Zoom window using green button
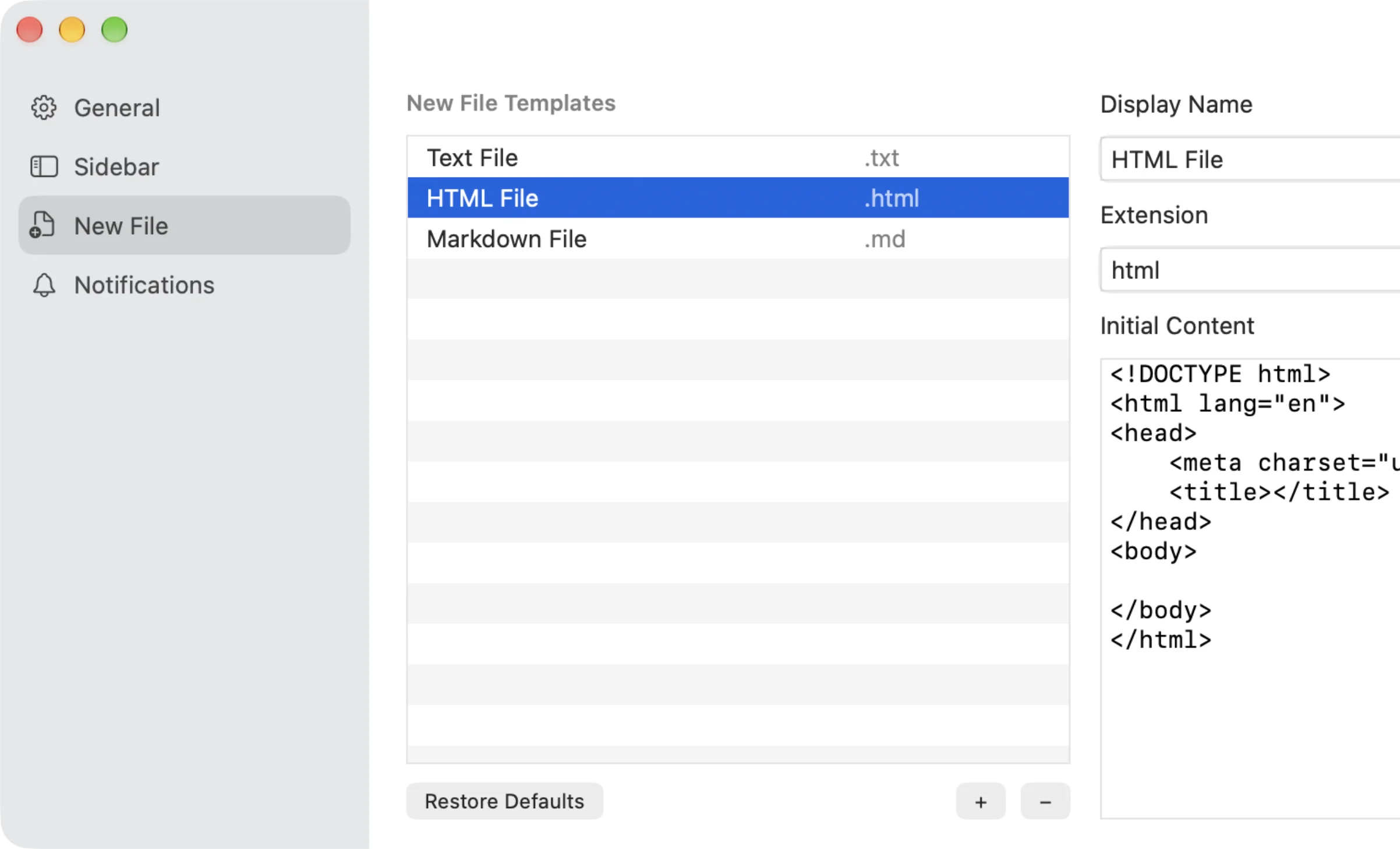The image size is (1400, 849). tap(114, 30)
